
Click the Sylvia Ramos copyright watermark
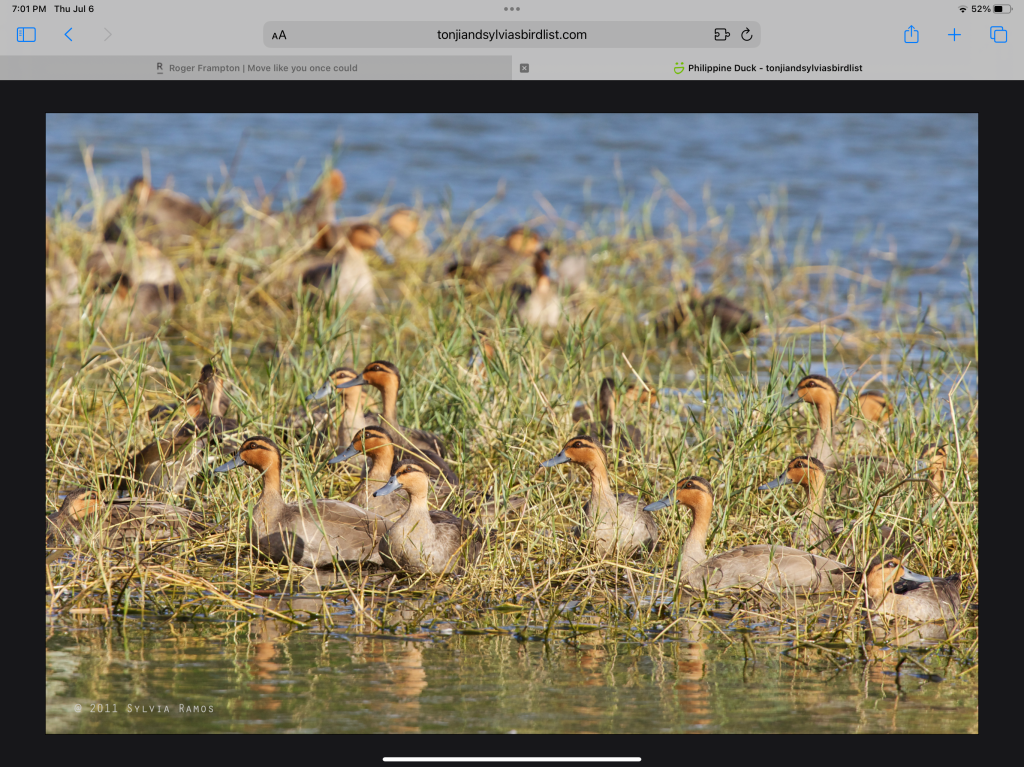tap(144, 708)
